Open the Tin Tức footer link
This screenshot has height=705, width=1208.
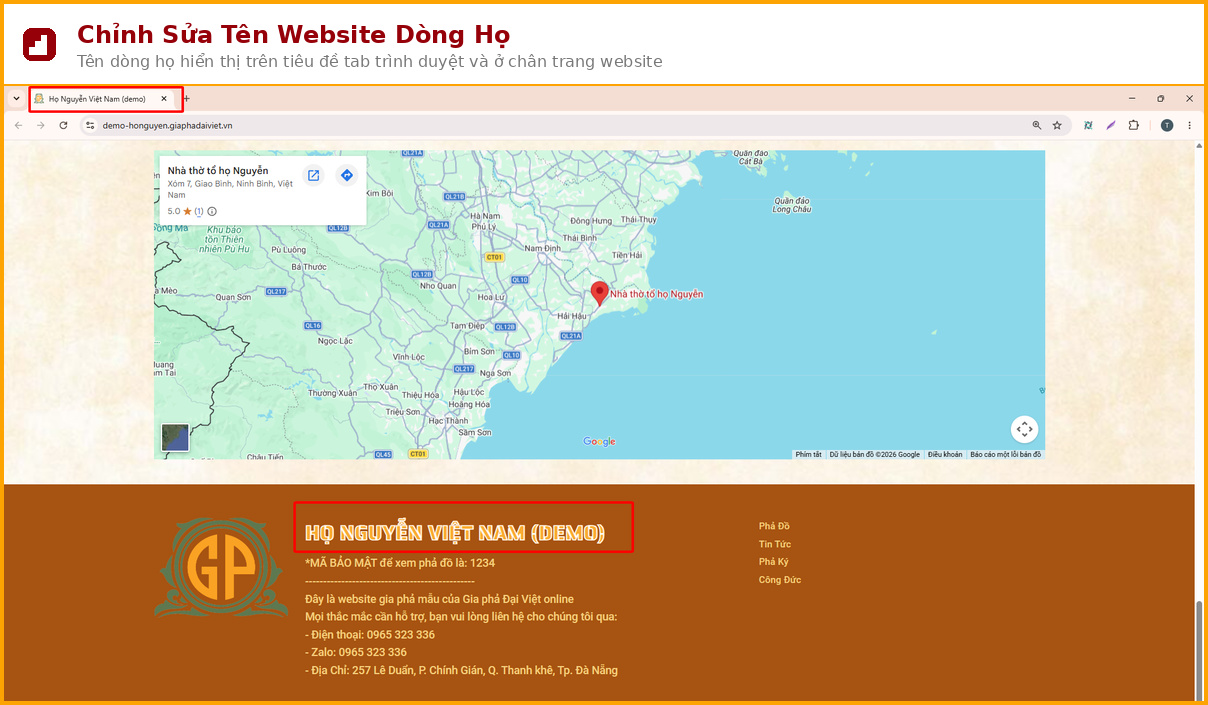click(x=775, y=544)
